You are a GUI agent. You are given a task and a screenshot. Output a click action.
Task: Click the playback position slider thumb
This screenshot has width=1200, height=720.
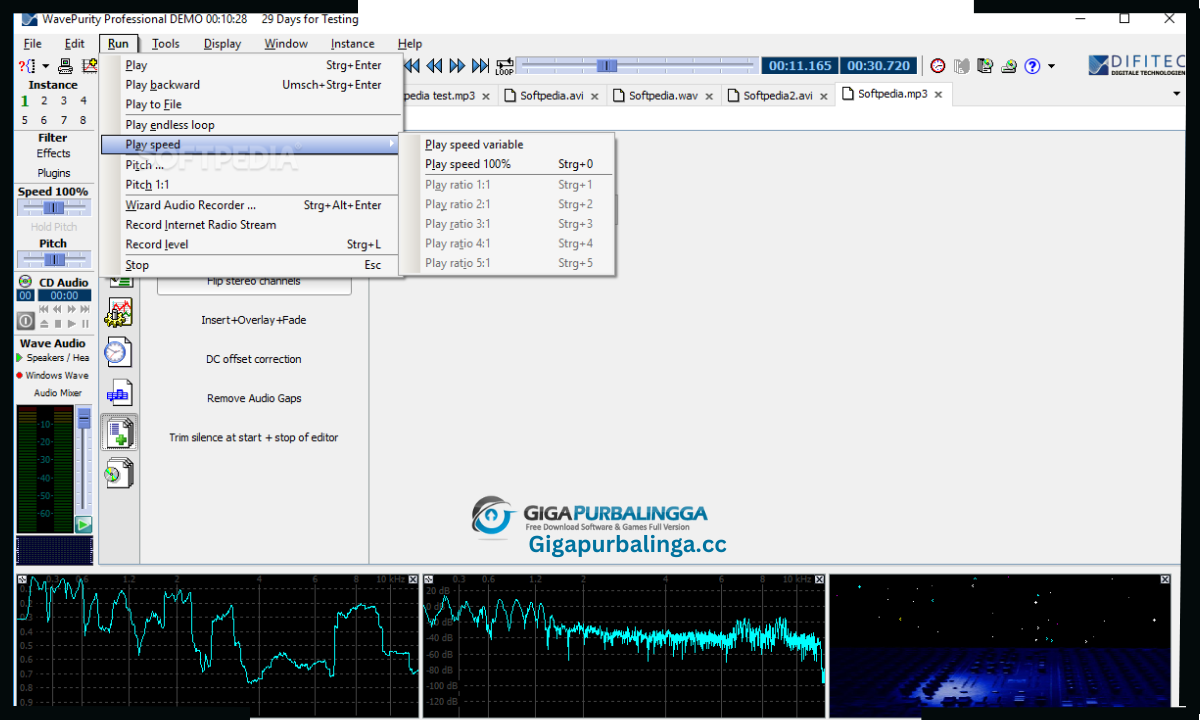[607, 66]
